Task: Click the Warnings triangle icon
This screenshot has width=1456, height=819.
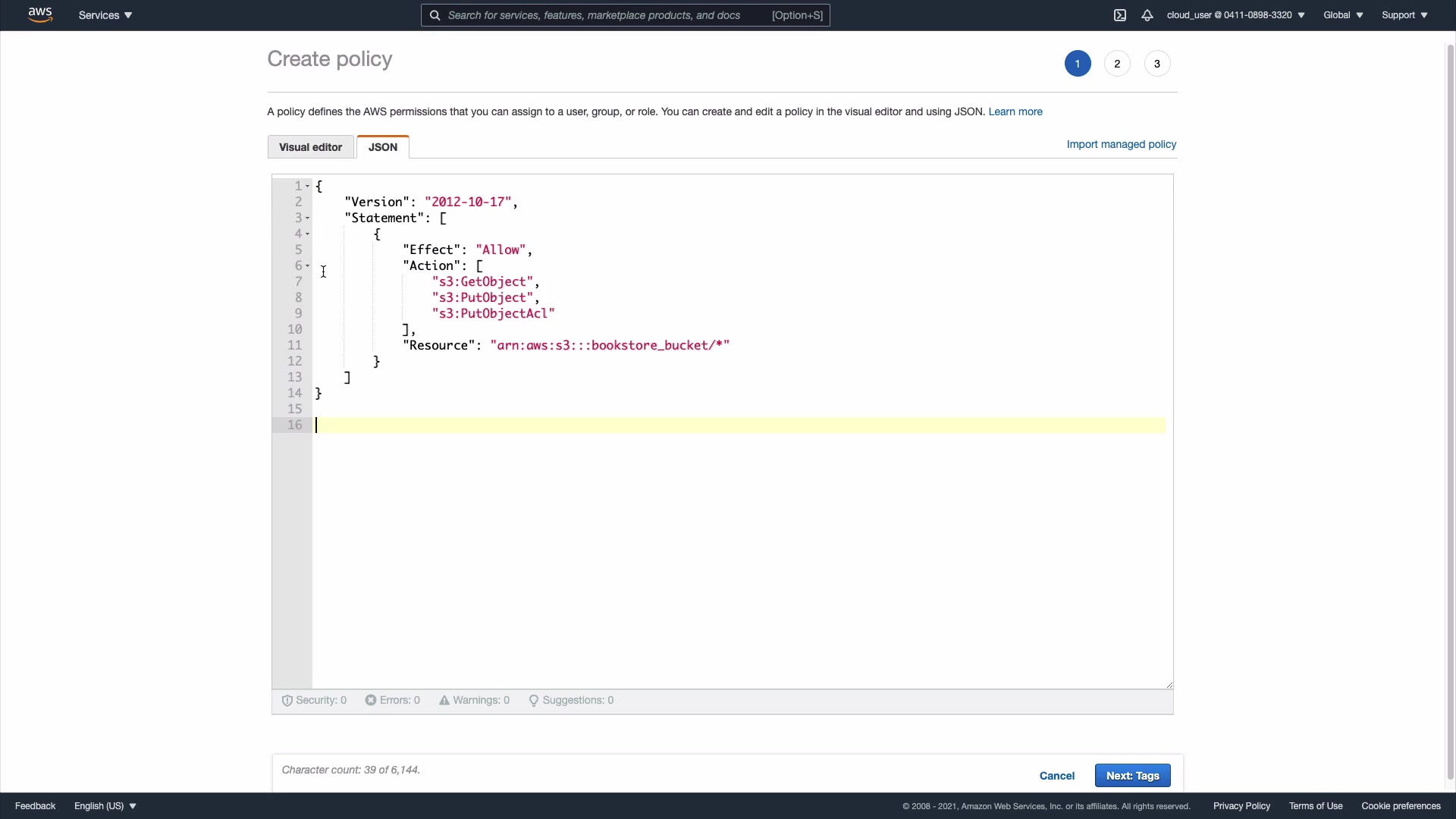Action: pos(444,701)
